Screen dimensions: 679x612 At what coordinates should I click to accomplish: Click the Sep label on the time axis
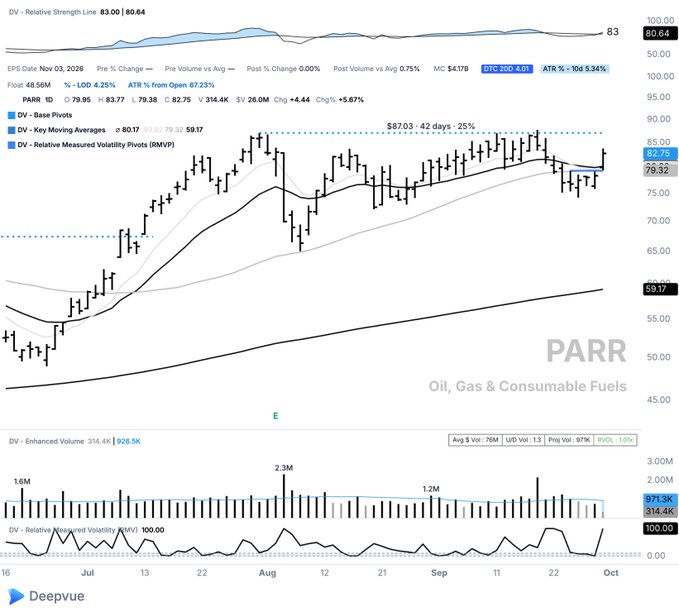pyautogui.click(x=439, y=573)
